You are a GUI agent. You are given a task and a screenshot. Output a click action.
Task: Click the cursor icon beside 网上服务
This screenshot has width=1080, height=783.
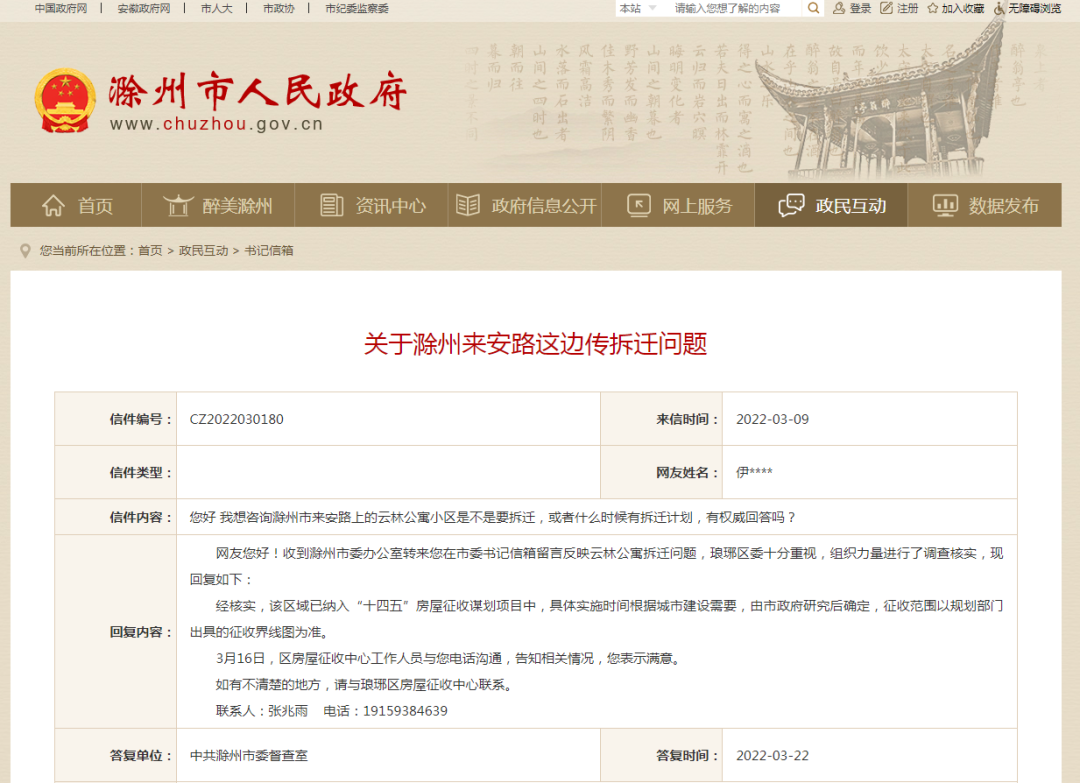click(x=638, y=205)
